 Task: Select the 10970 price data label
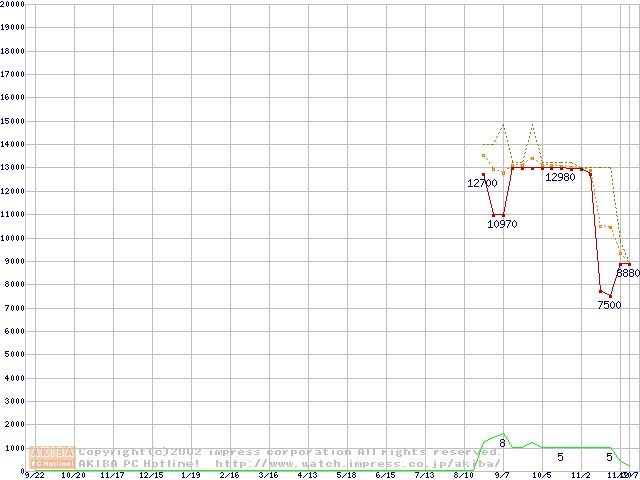coord(502,224)
